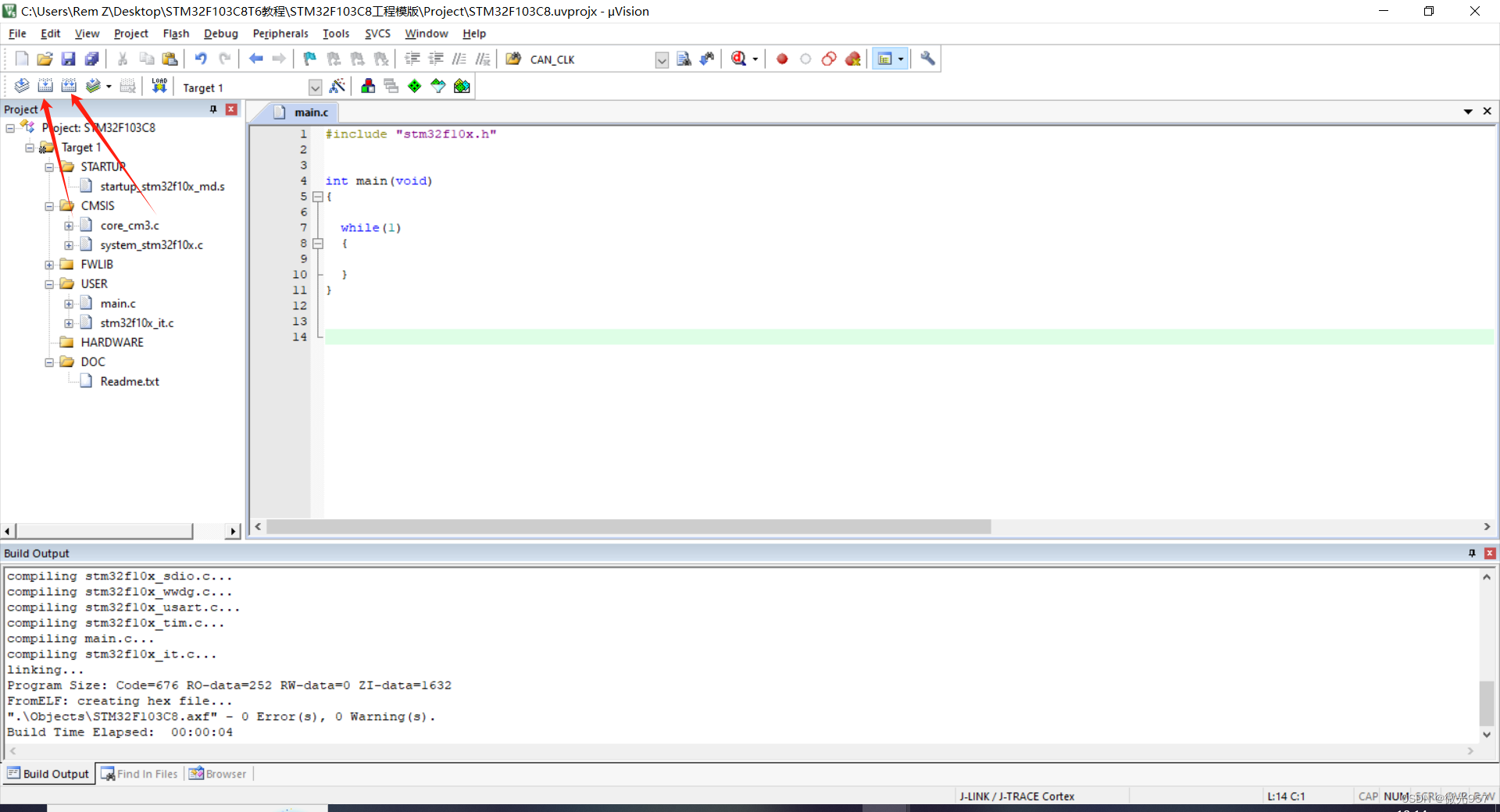The image size is (1500, 812).
Task: Toggle auto-hide pin on Build Output panel
Action: click(1472, 553)
